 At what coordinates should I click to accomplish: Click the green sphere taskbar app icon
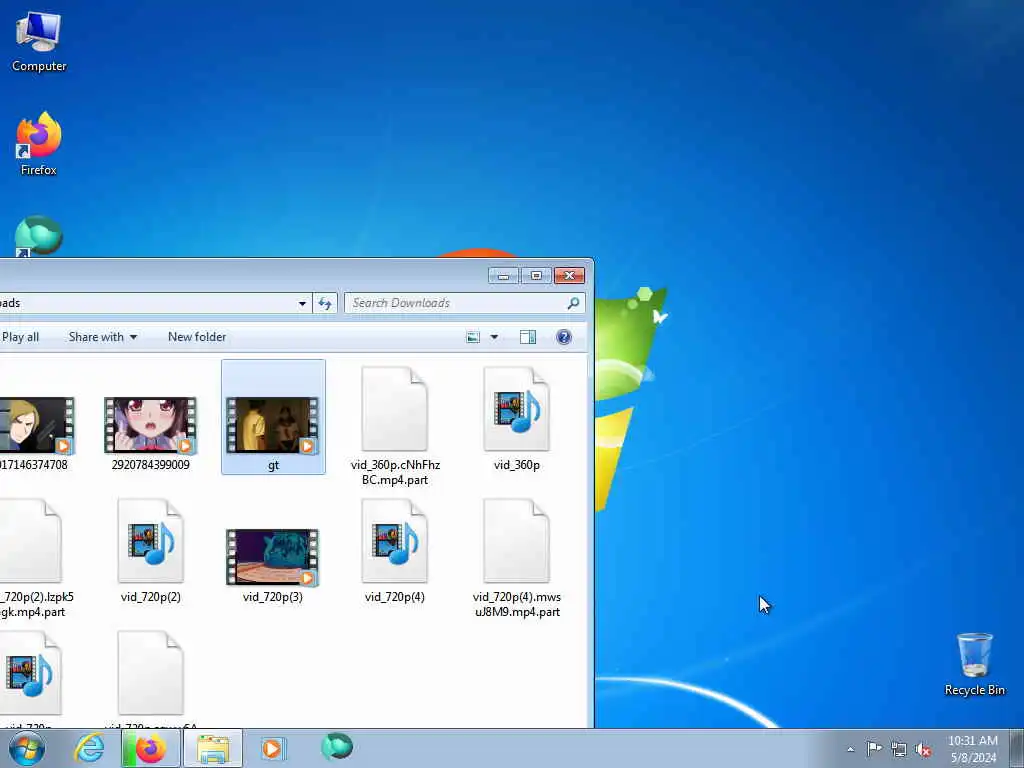337,746
